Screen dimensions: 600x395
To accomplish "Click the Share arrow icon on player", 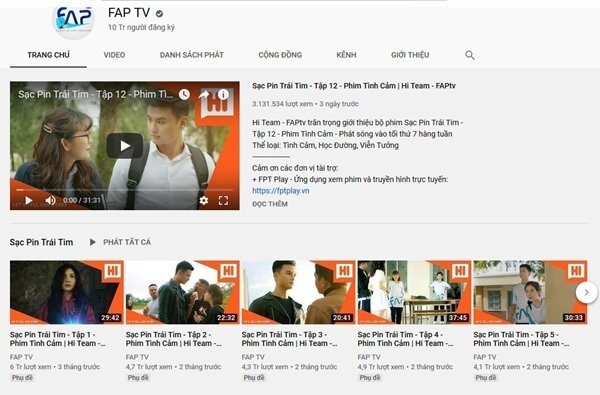I will pos(204,94).
